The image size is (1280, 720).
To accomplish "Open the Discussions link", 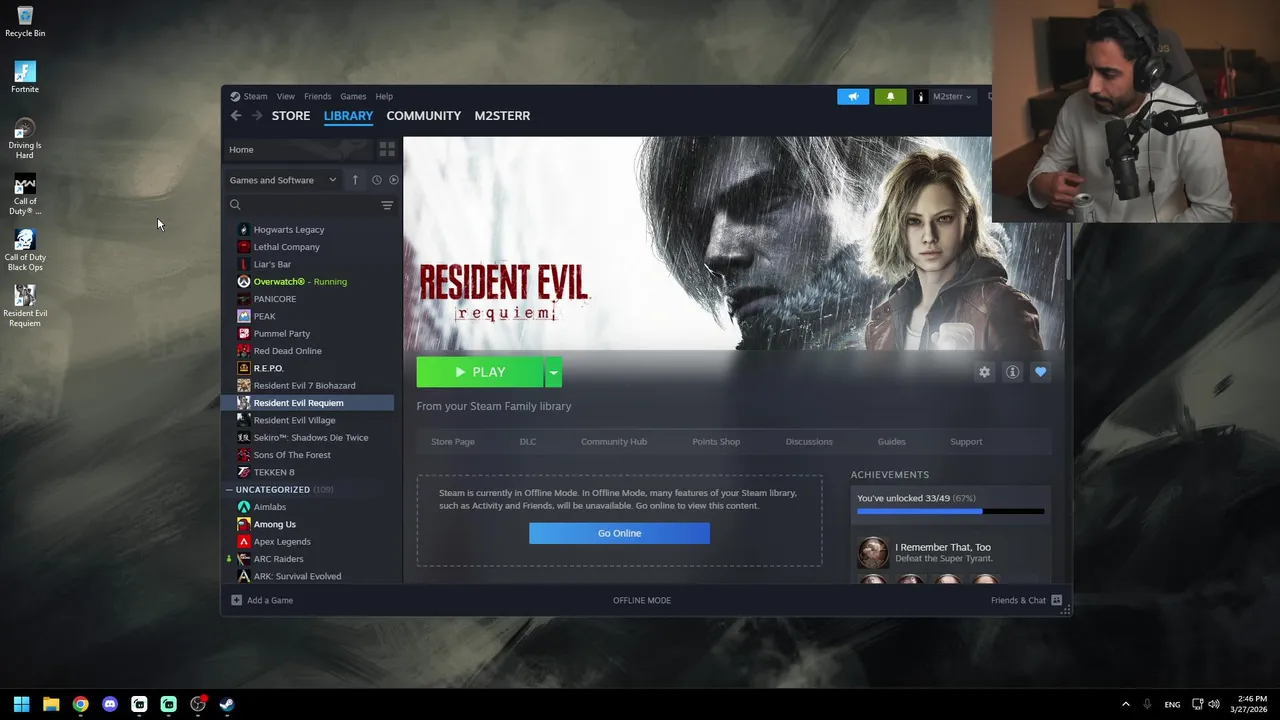I will [809, 442].
